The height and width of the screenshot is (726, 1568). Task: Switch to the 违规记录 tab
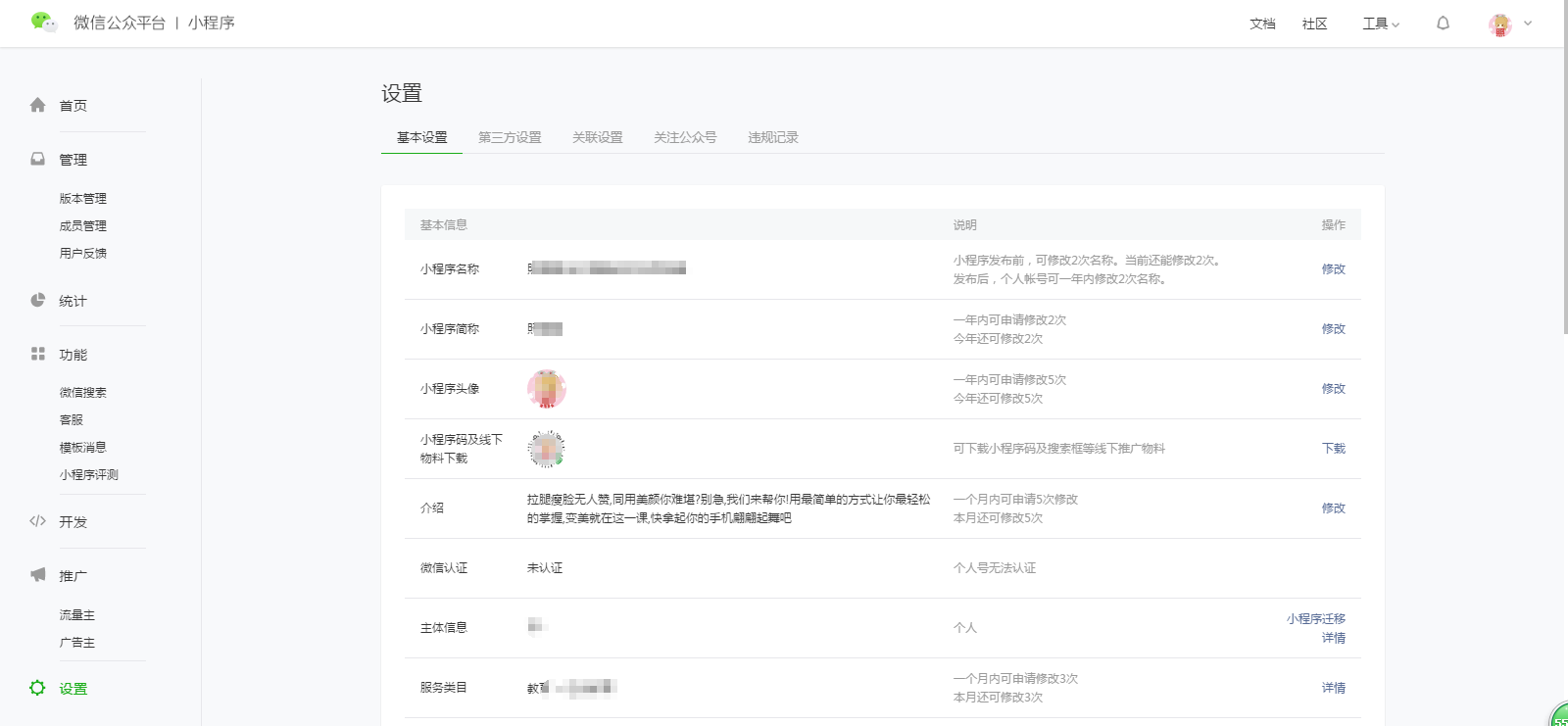[x=773, y=137]
